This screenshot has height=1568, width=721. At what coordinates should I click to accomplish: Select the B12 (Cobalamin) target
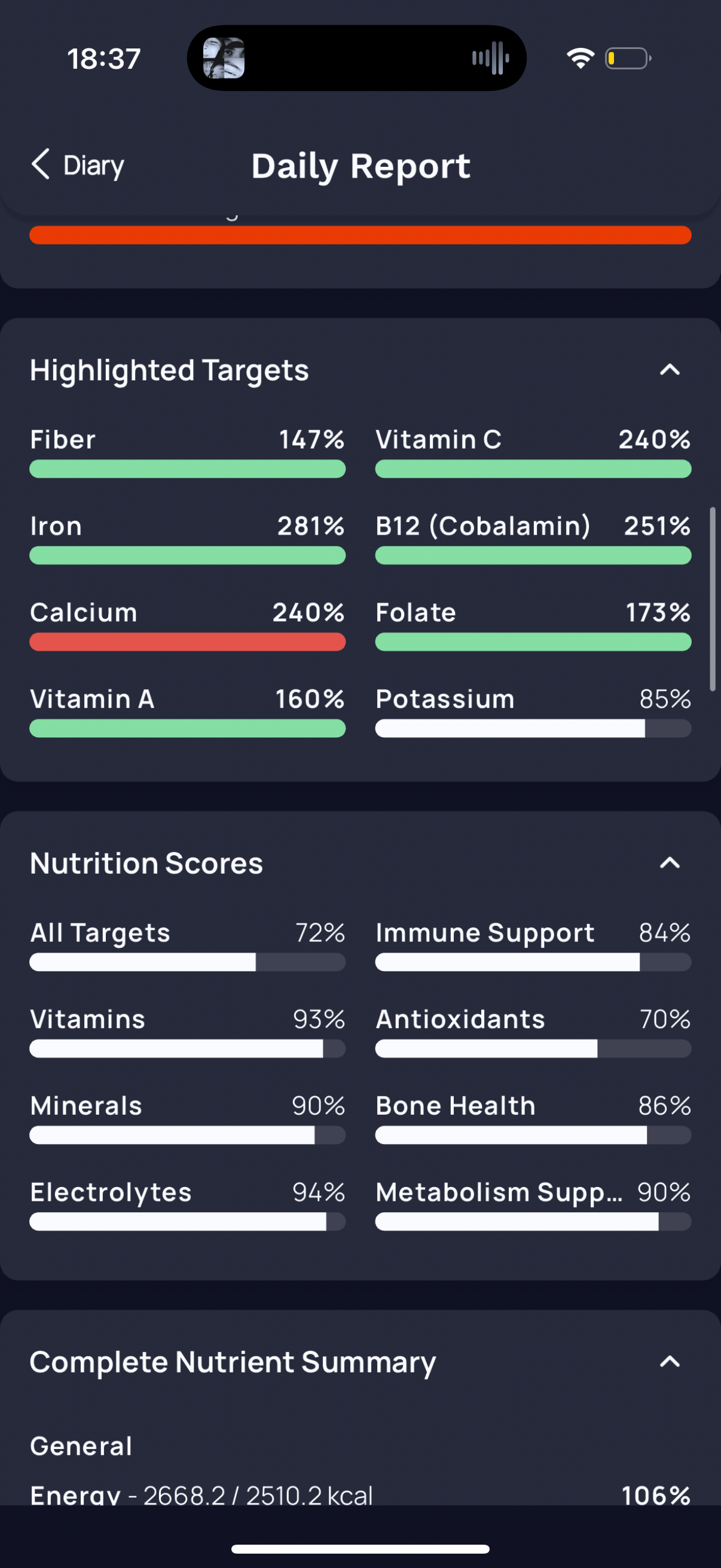[533, 539]
